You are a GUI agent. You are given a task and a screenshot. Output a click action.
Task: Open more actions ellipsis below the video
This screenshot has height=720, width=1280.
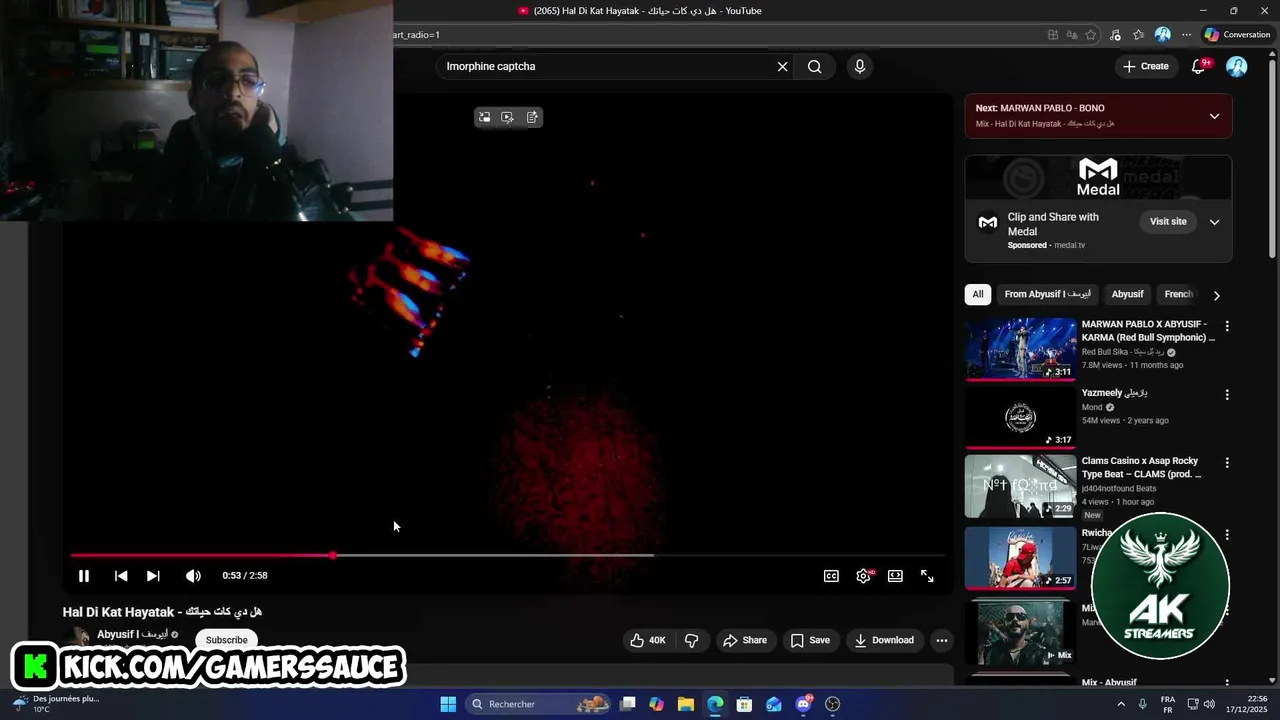(x=941, y=640)
